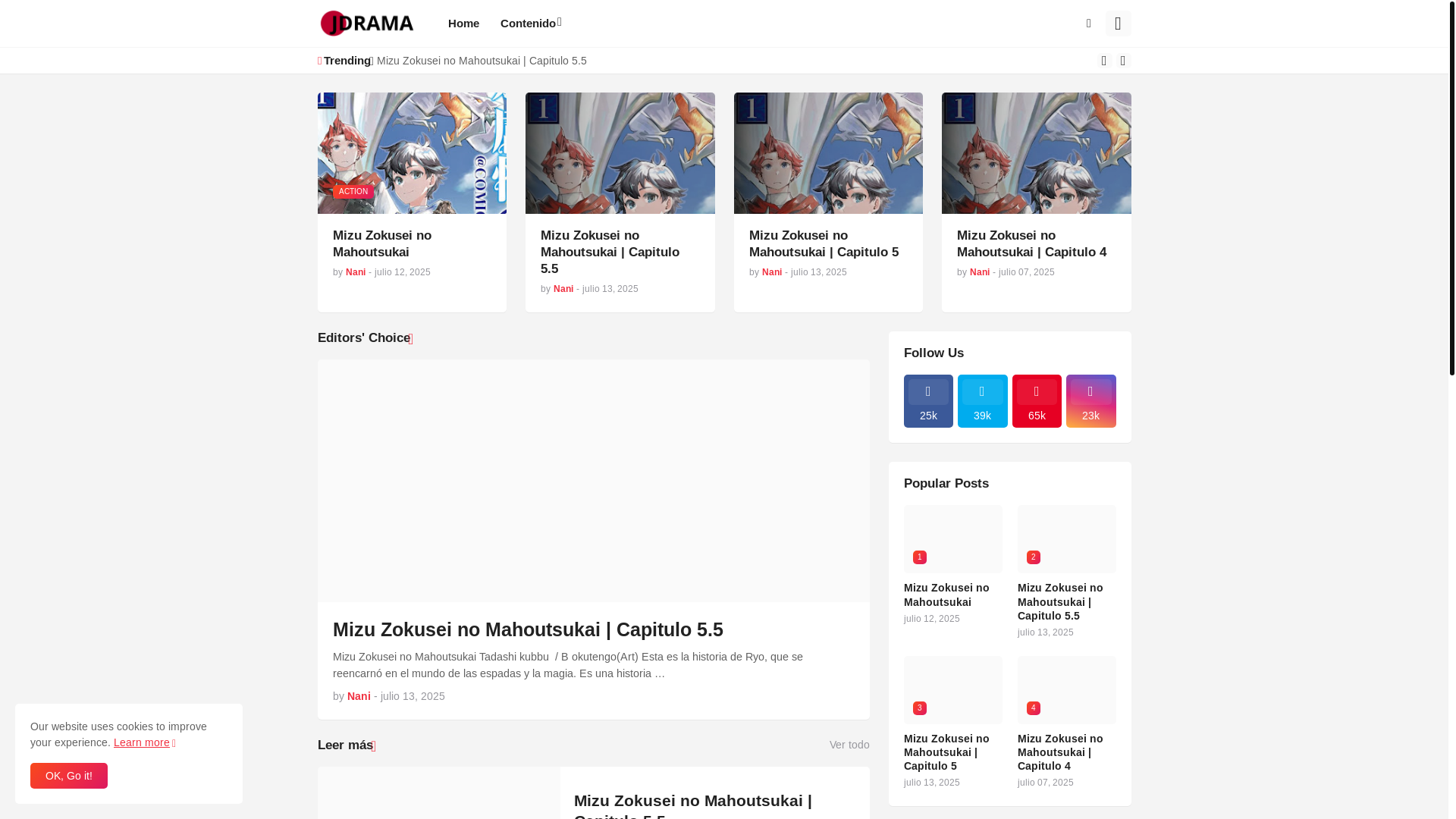Viewport: 1456px width, 819px height.
Task: Open author Nani on Capitulo 4 card
Action: tap(980, 272)
